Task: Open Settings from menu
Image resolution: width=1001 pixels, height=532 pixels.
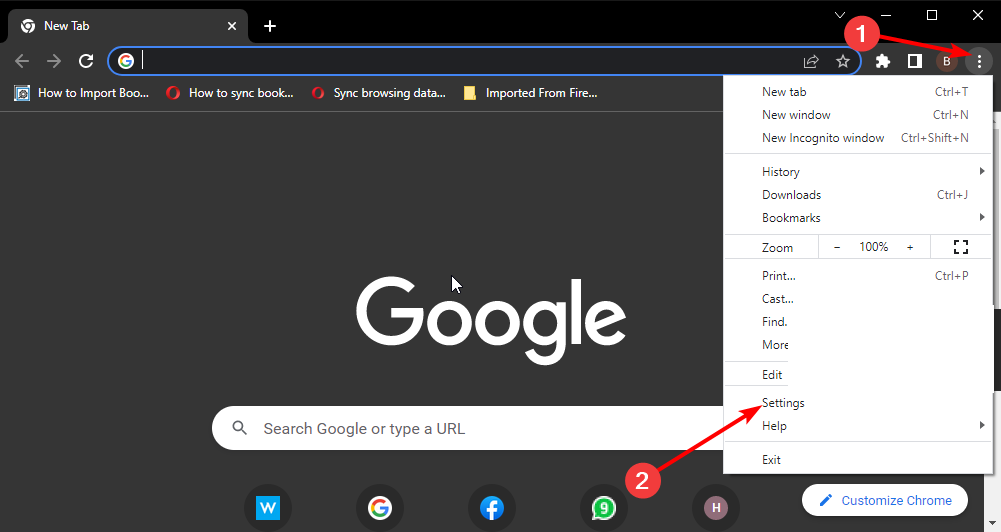Action: pyautogui.click(x=858, y=403)
